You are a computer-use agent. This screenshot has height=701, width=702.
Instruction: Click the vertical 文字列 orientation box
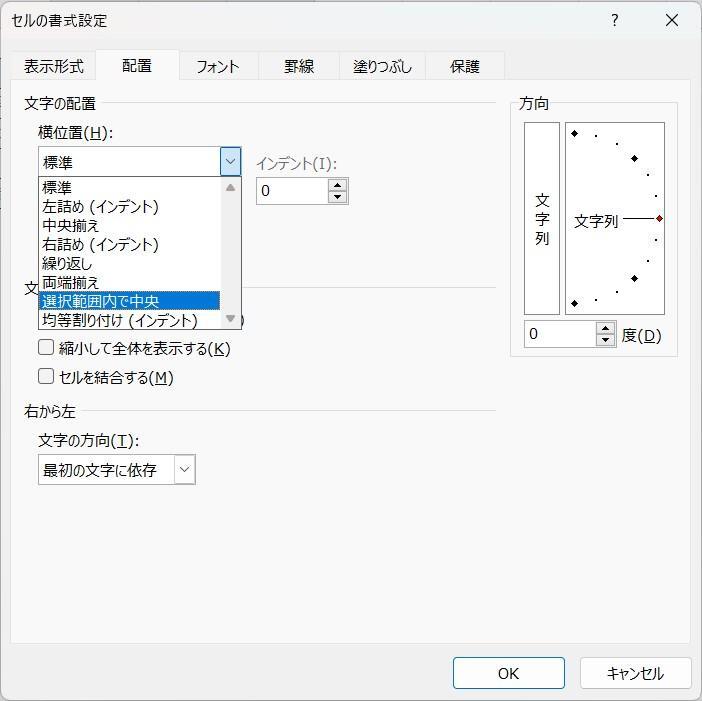coord(542,218)
